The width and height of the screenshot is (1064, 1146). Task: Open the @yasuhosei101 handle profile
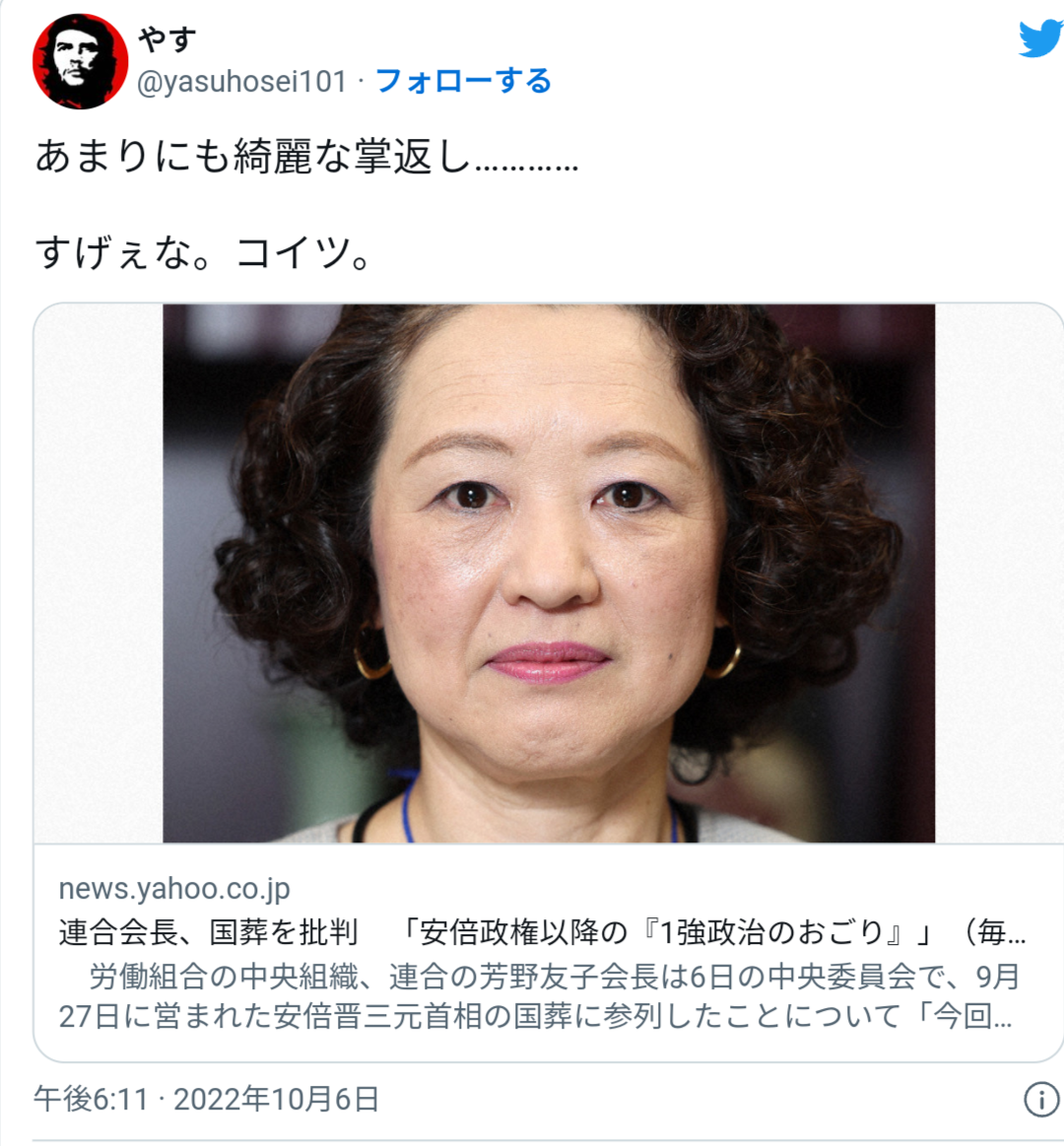242,81
